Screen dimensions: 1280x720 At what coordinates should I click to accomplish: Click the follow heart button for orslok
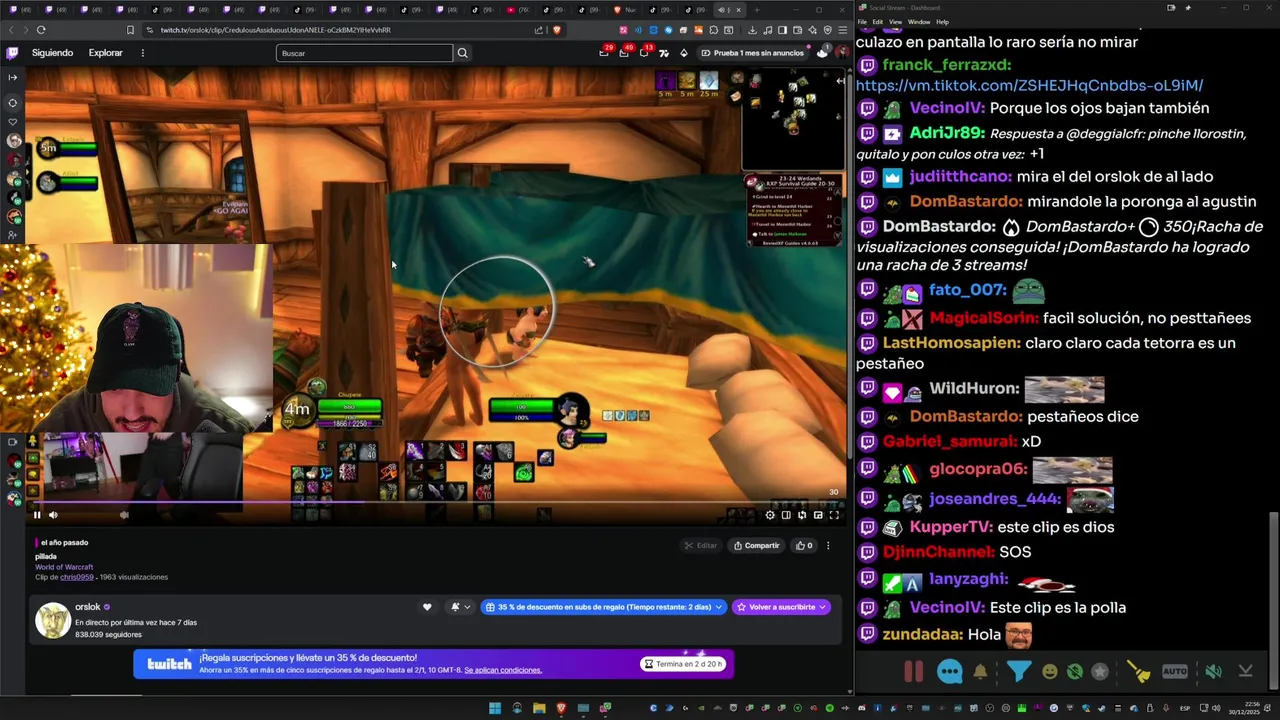point(427,607)
